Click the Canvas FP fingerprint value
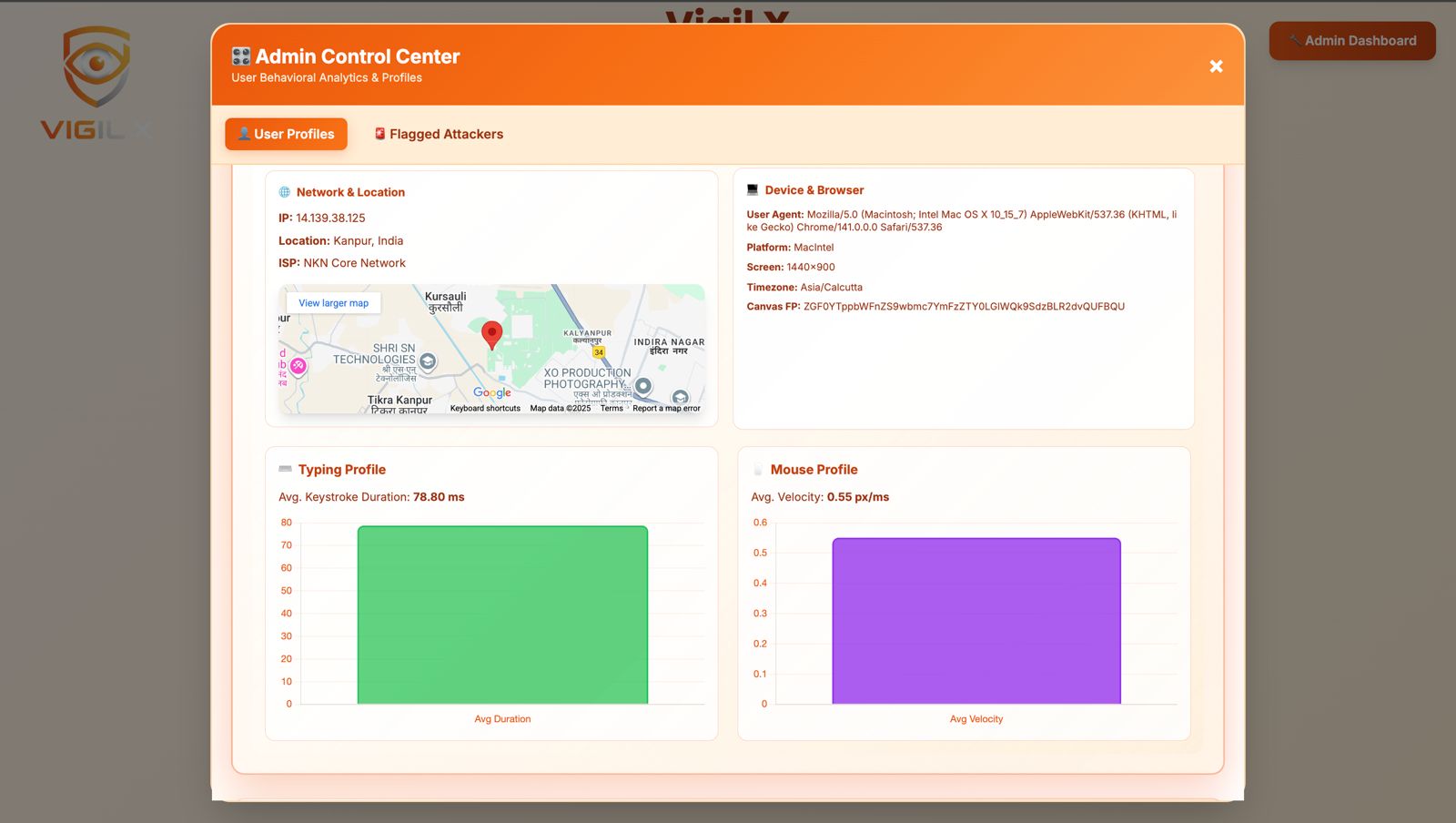 (x=964, y=307)
